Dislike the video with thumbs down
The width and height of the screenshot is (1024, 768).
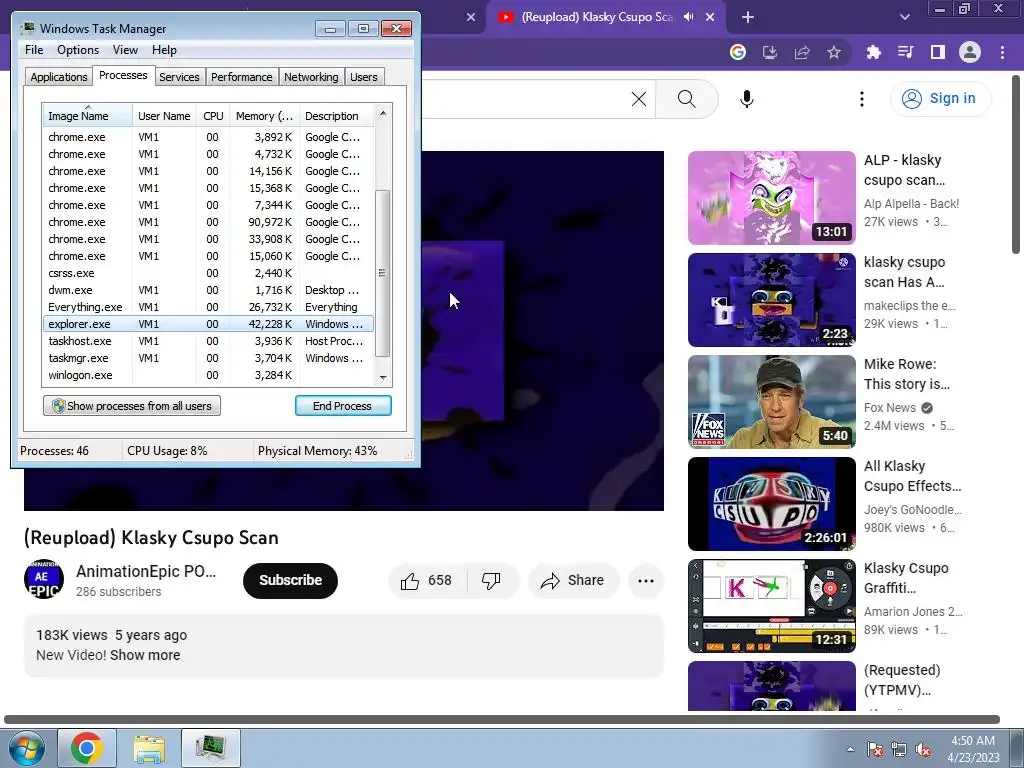(491, 581)
